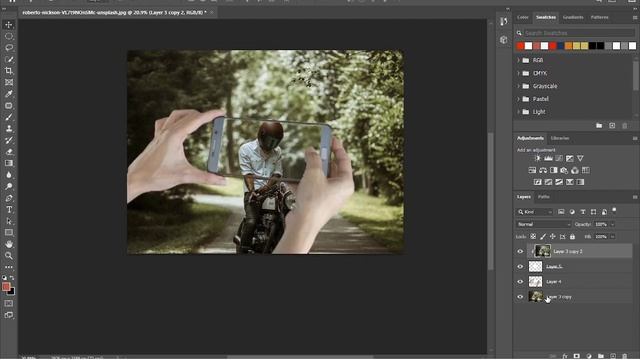This screenshot has height=360, width=640.
Task: Select the Quick Selection tool
Action: (9, 60)
